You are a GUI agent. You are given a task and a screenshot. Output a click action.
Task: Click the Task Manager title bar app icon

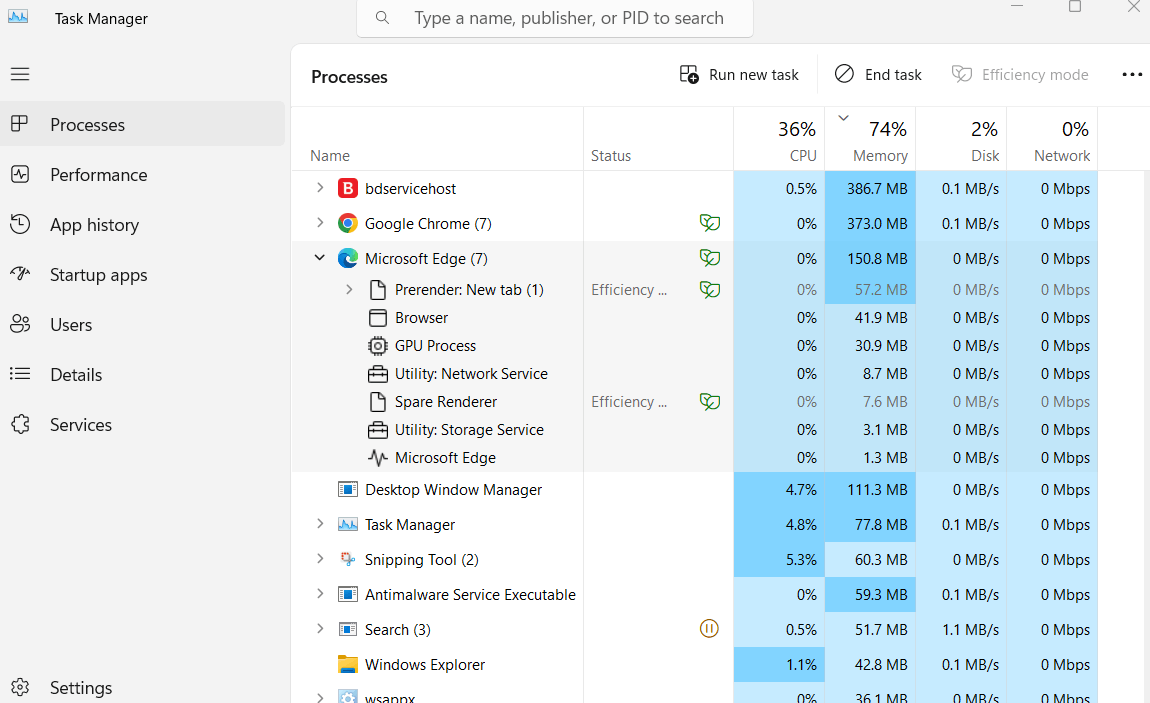[18, 18]
